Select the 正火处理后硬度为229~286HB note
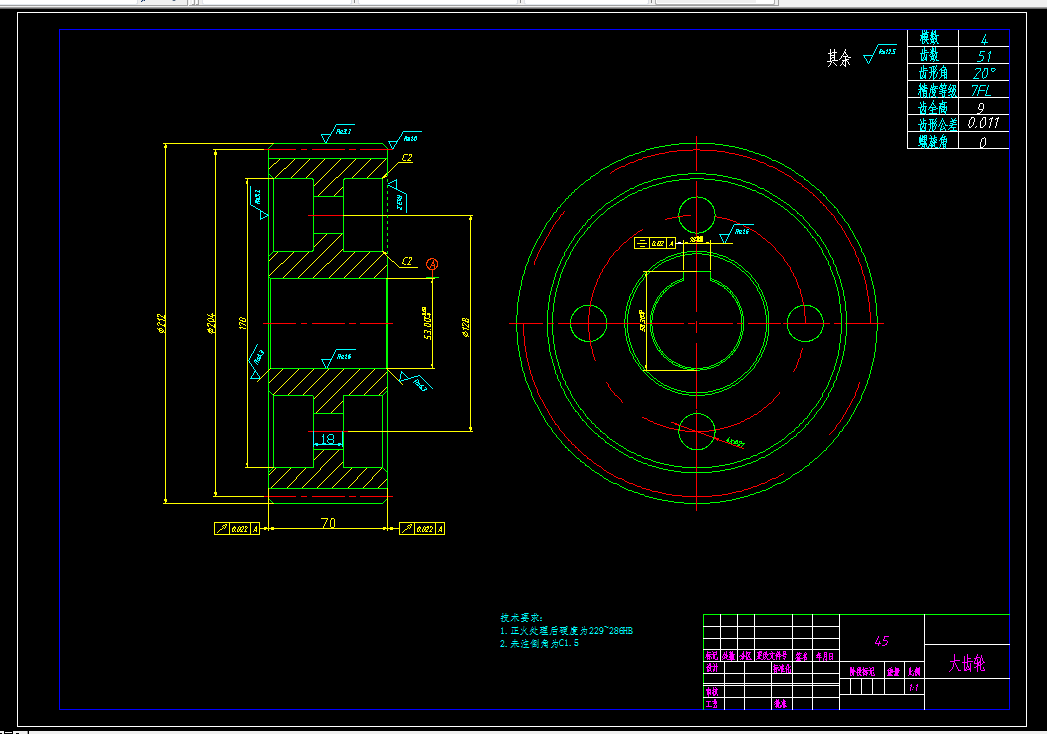Image resolution: width=1047 pixels, height=734 pixels. coord(566,630)
